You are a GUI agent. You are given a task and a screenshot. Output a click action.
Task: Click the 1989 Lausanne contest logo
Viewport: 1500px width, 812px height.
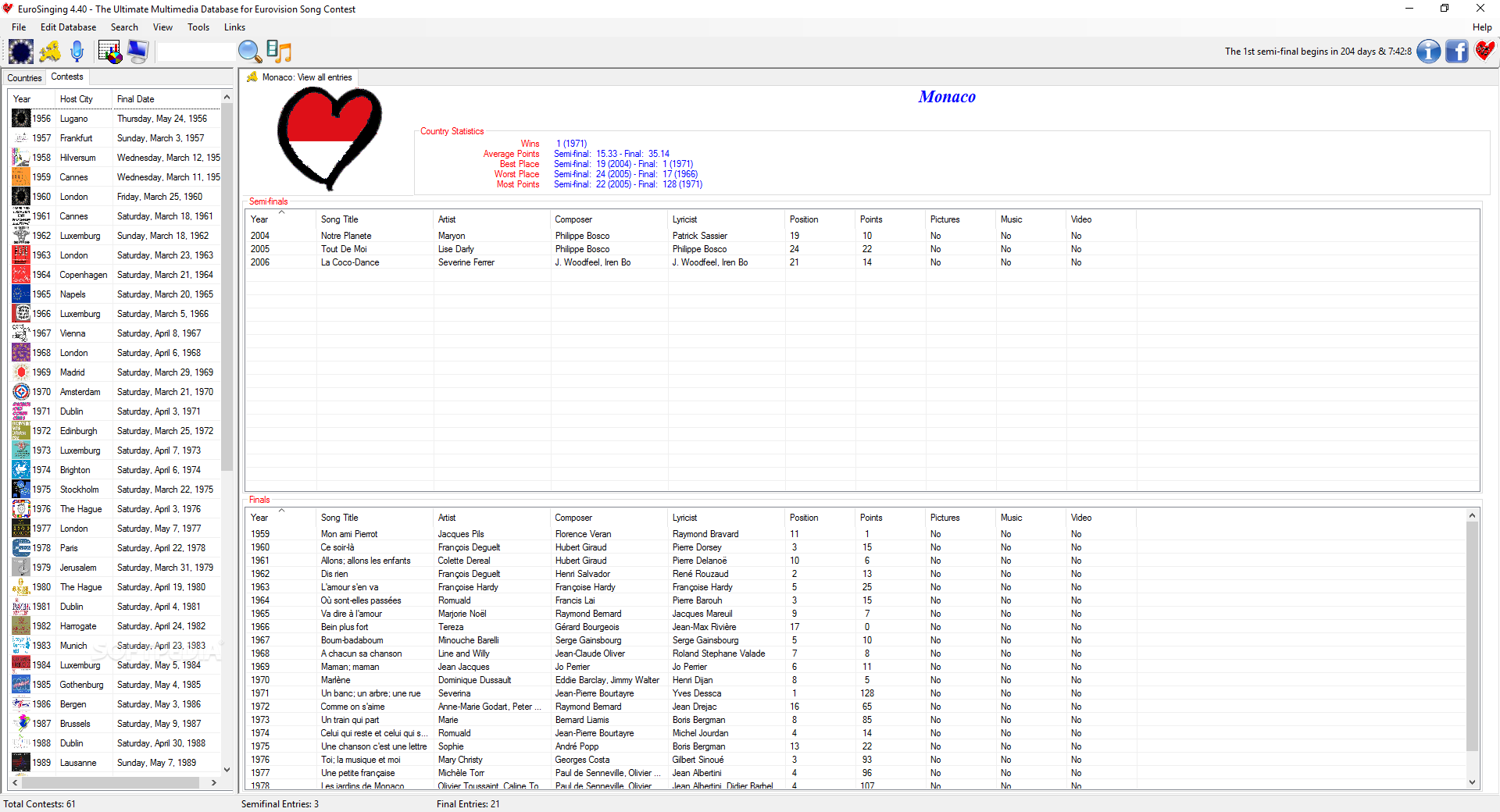pos(21,763)
